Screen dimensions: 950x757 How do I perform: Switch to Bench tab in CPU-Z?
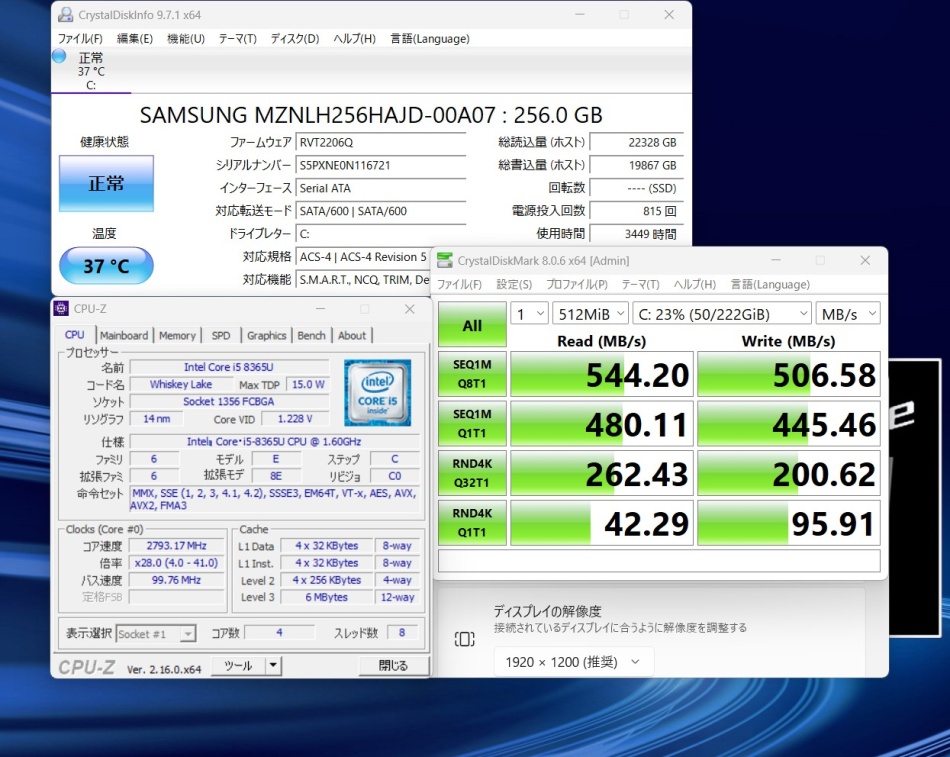[311, 335]
